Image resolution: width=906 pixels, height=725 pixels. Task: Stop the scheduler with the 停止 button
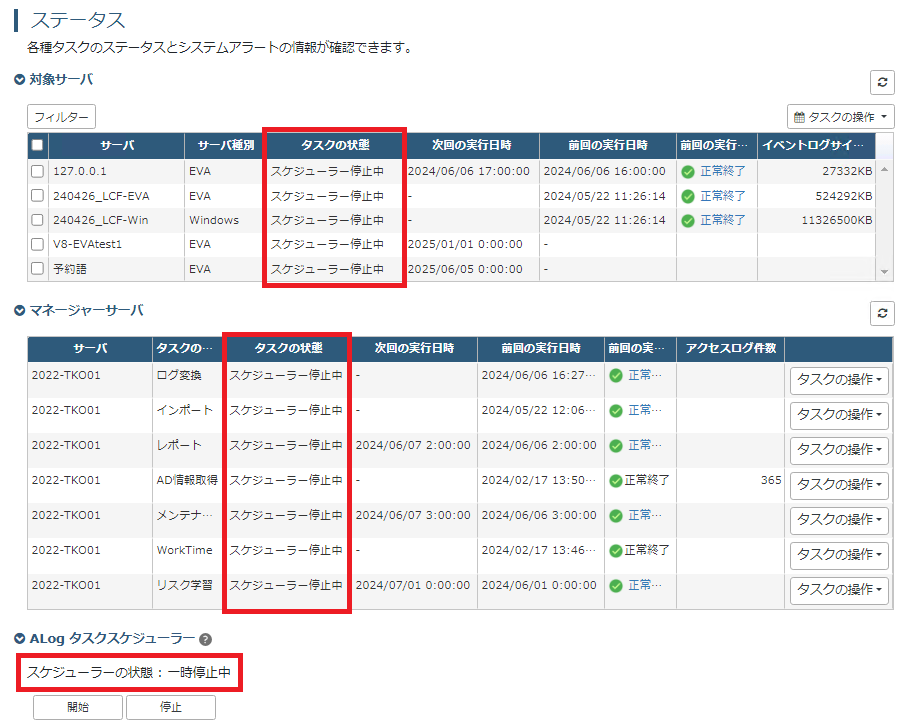pyautogui.click(x=170, y=708)
